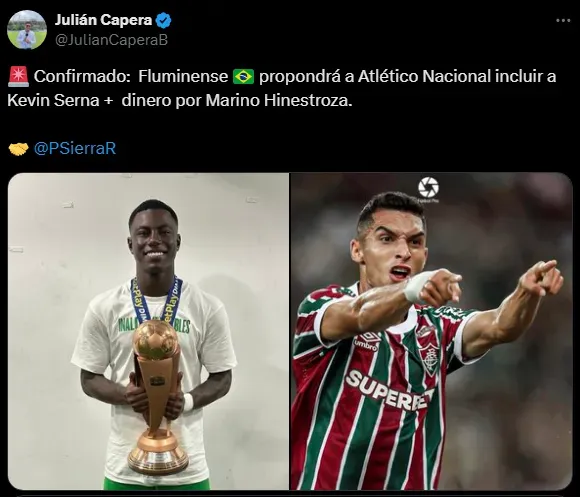Click the Marino Hinestroza name text
The width and height of the screenshot is (580, 497).
279,100
